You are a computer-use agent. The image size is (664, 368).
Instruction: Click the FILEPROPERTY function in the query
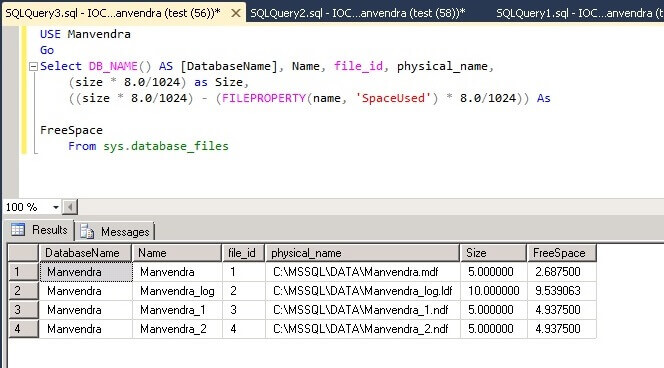(264, 98)
